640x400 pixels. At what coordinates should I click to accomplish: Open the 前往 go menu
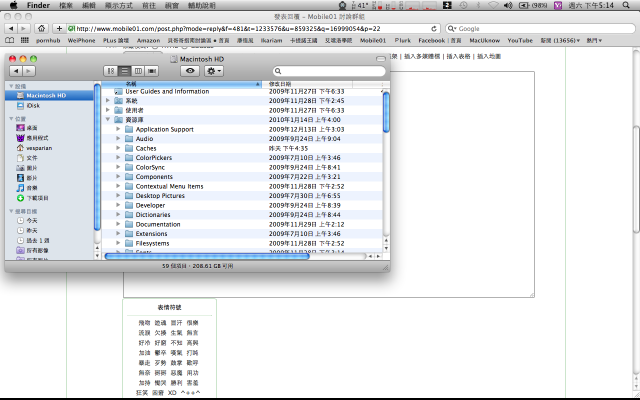149,5
